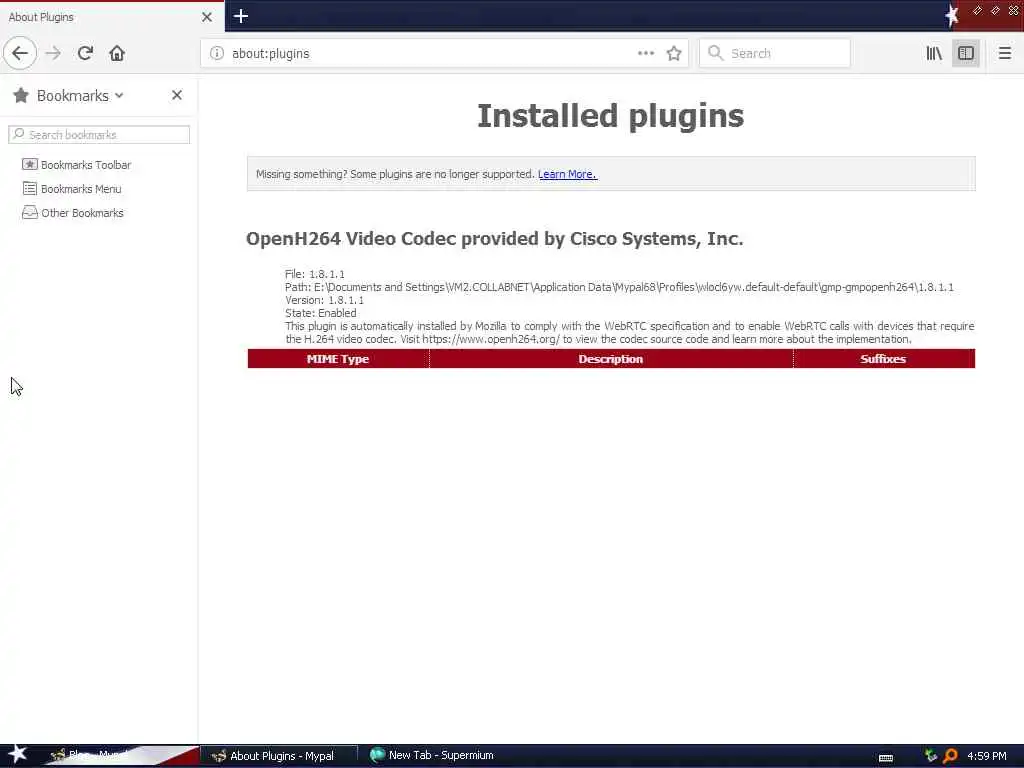Click the 'State: Enabled' line

[x=321, y=313]
